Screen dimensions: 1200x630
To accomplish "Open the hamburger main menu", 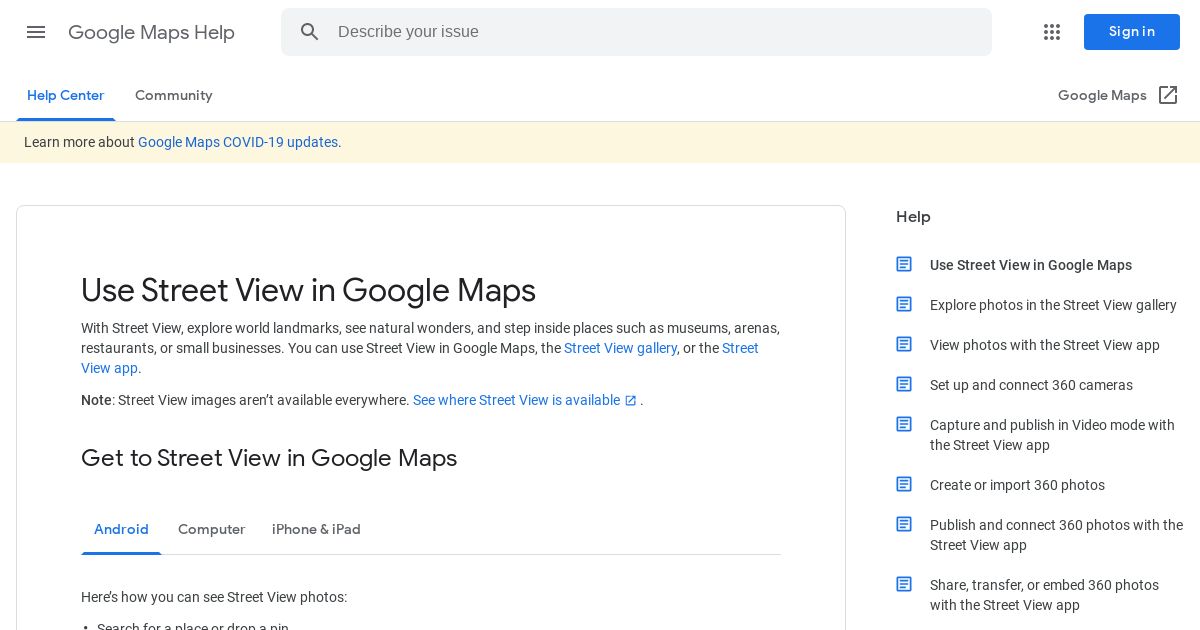I will point(36,32).
